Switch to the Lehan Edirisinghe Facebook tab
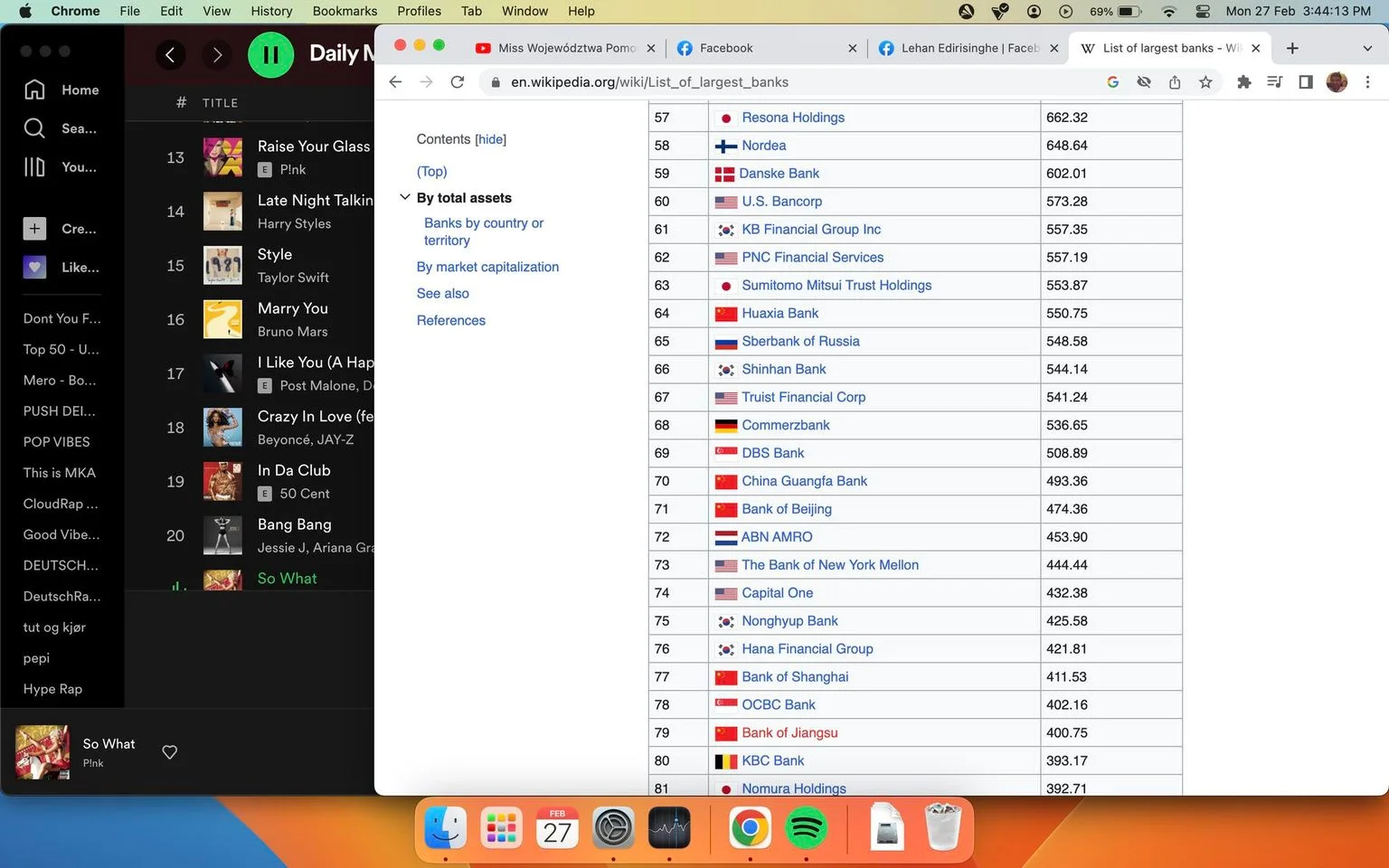The width and height of the screenshot is (1389, 868). (x=969, y=48)
